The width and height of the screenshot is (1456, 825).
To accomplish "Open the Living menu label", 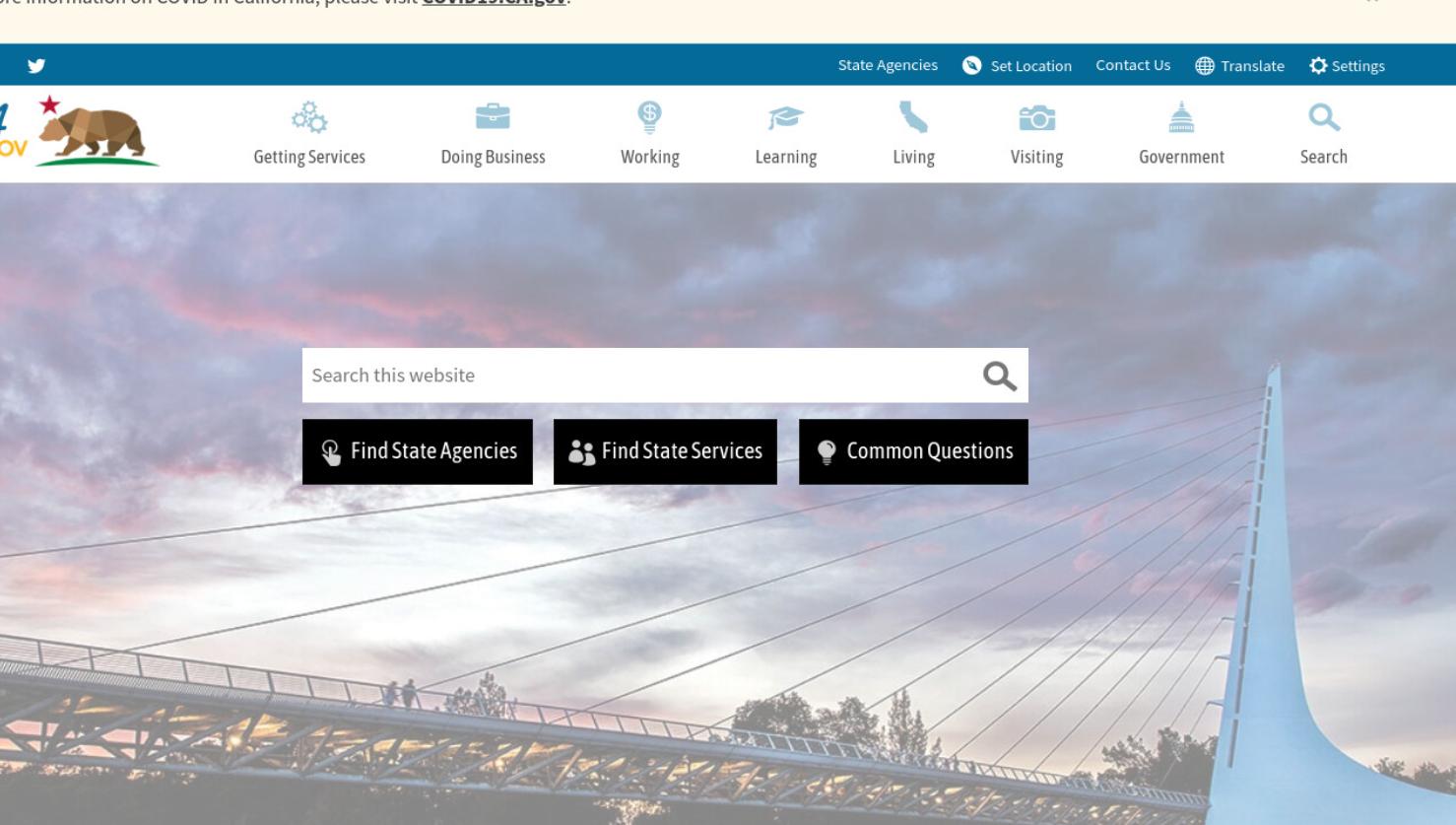I will point(913,157).
